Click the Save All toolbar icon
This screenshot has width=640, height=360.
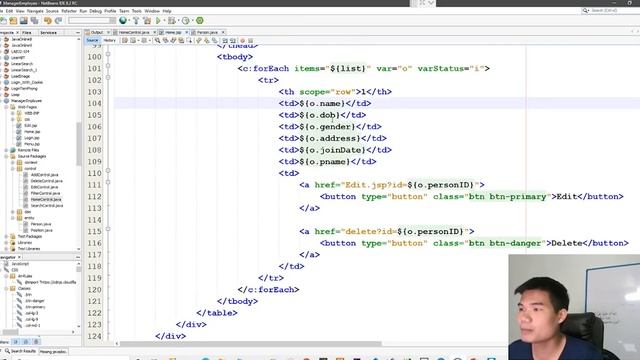click(x=34, y=20)
